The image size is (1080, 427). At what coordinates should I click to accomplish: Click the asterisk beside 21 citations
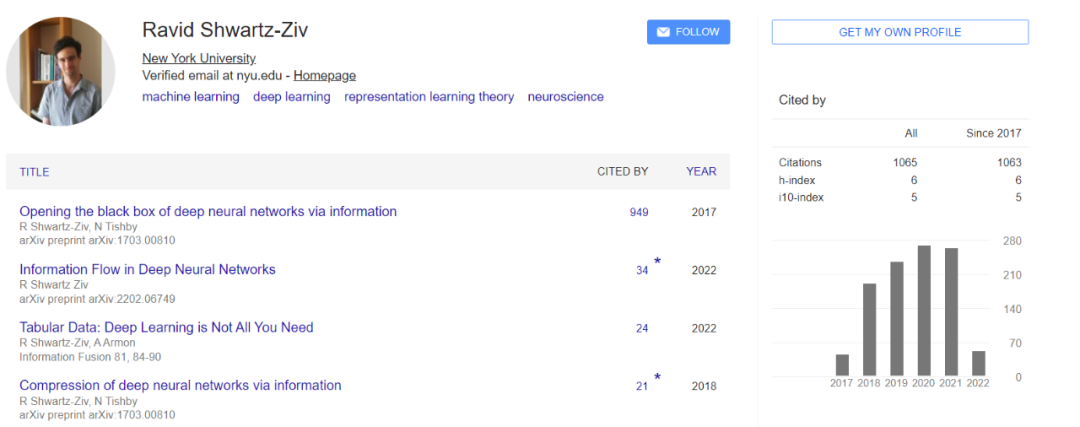point(657,377)
